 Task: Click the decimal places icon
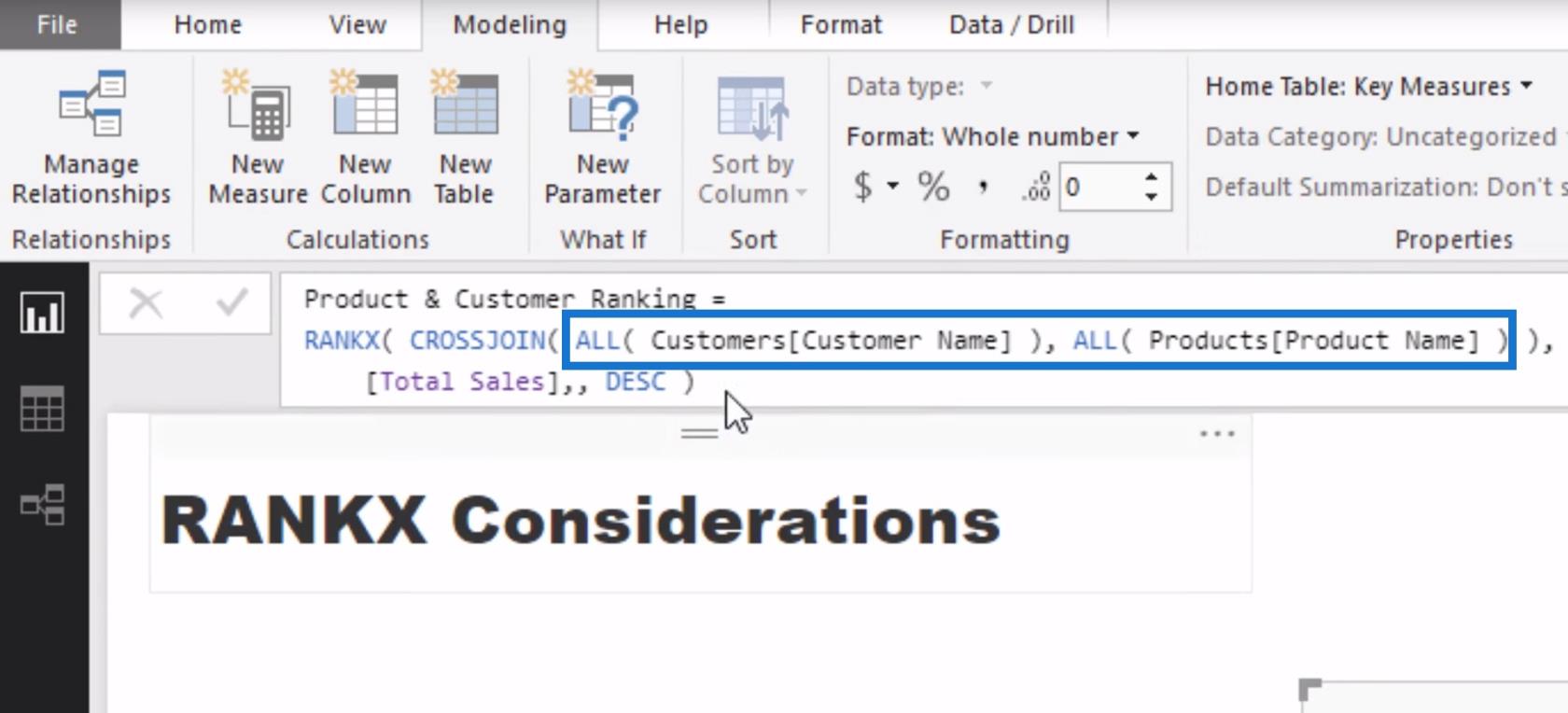pos(1036,187)
